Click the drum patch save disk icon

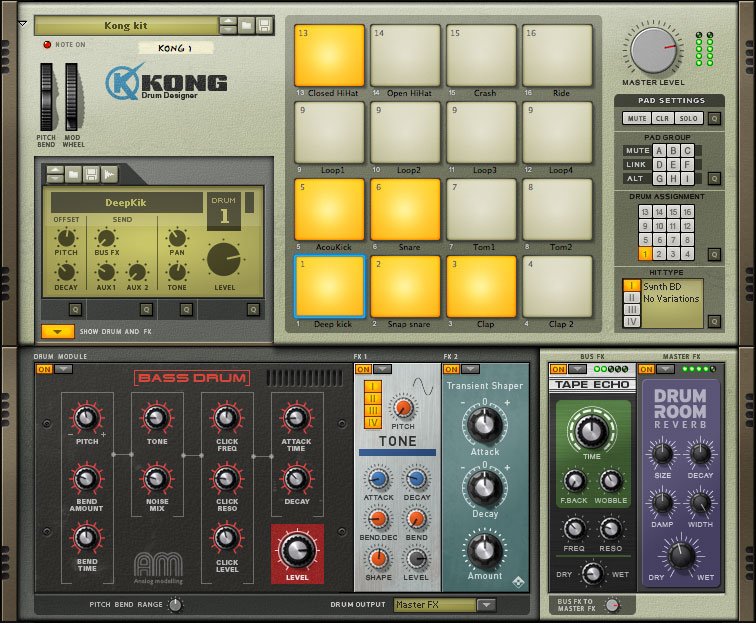pos(90,174)
